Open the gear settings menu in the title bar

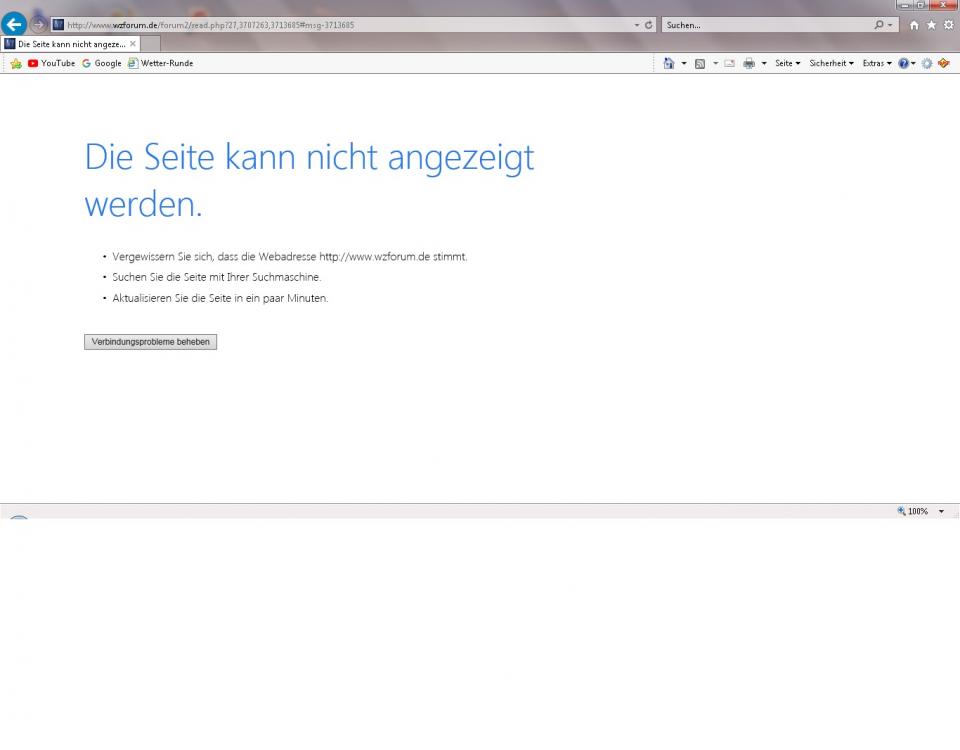[x=948, y=25]
